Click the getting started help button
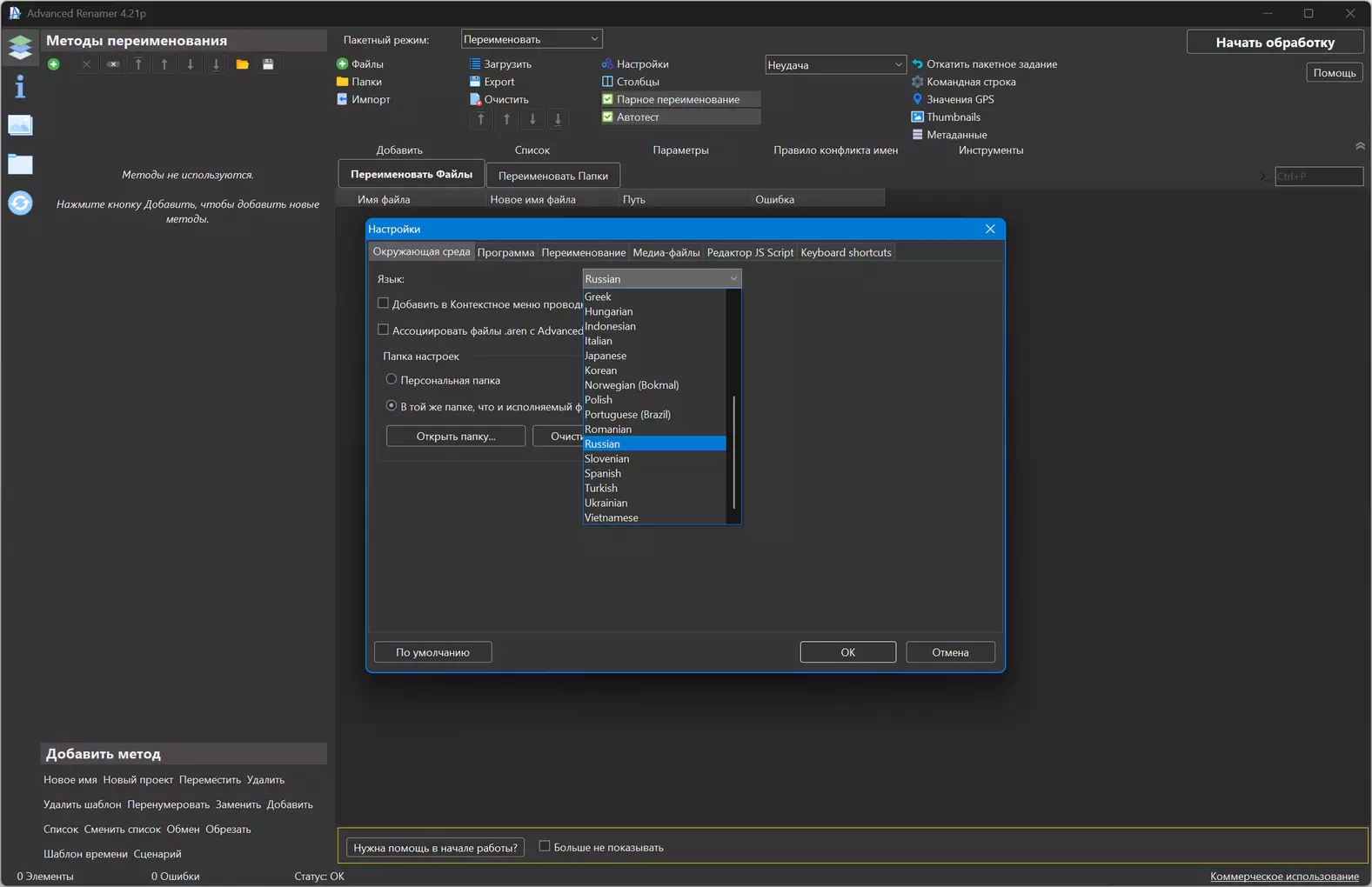The width and height of the screenshot is (1372, 887). pyautogui.click(x=435, y=848)
